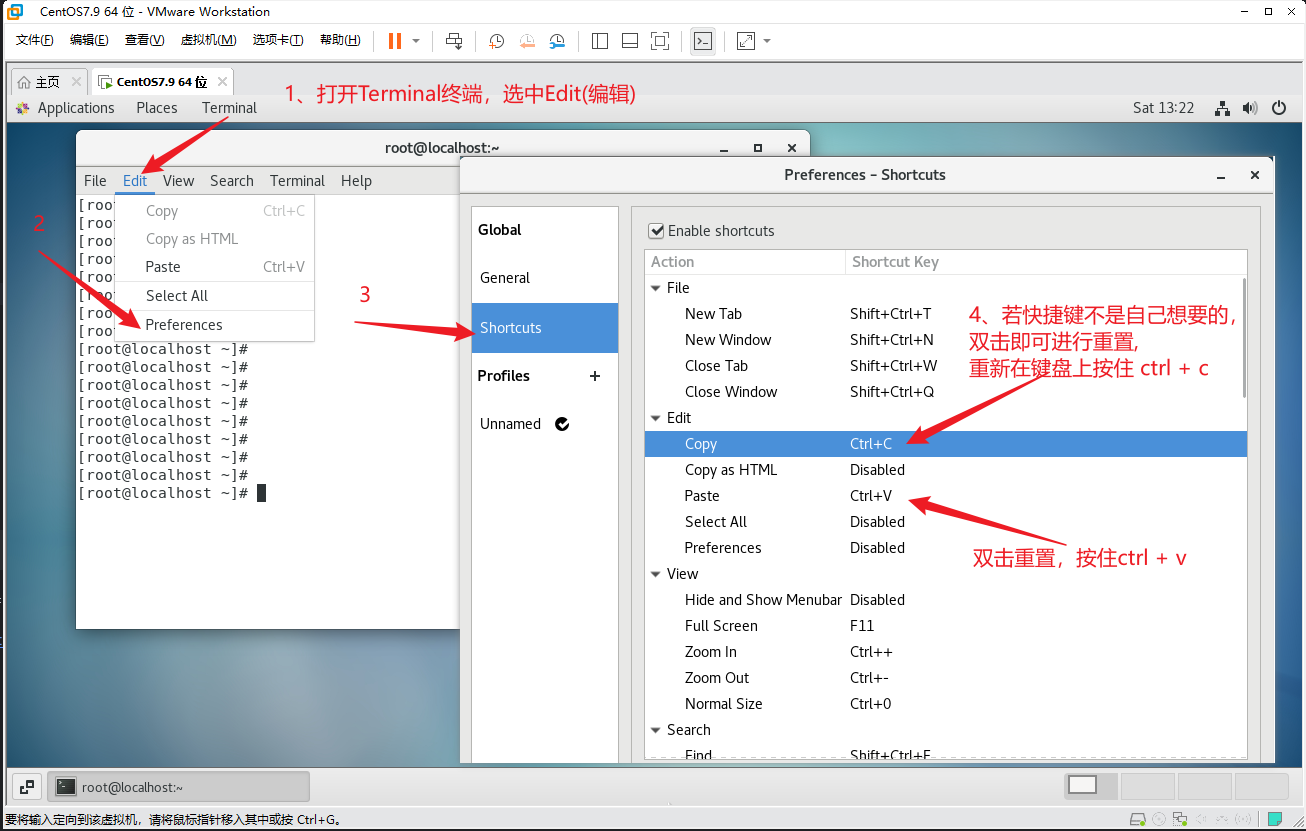Click the power icon in GNOME top bar
Viewport: 1306px width, 831px height.
coord(1279,108)
